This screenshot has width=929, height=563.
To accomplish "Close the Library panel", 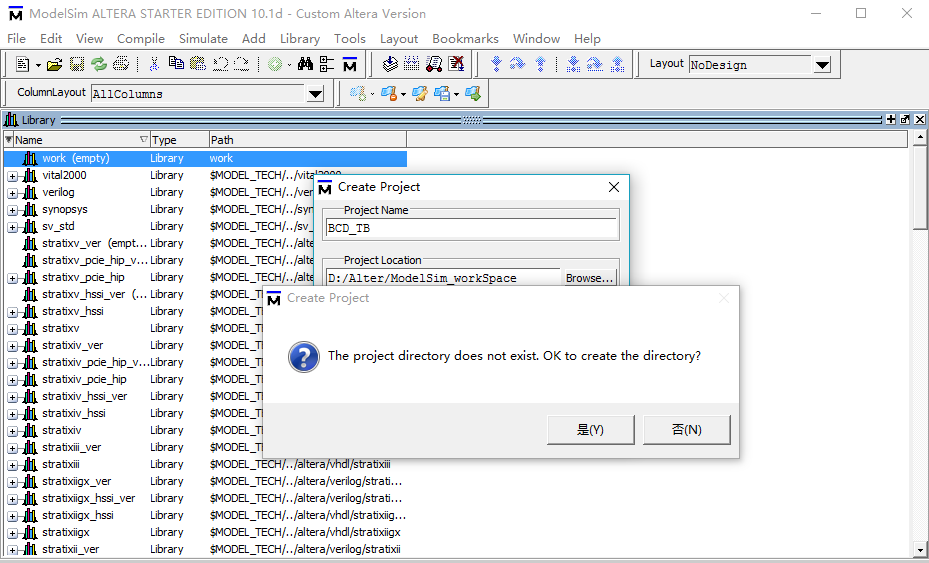I will click(920, 120).
